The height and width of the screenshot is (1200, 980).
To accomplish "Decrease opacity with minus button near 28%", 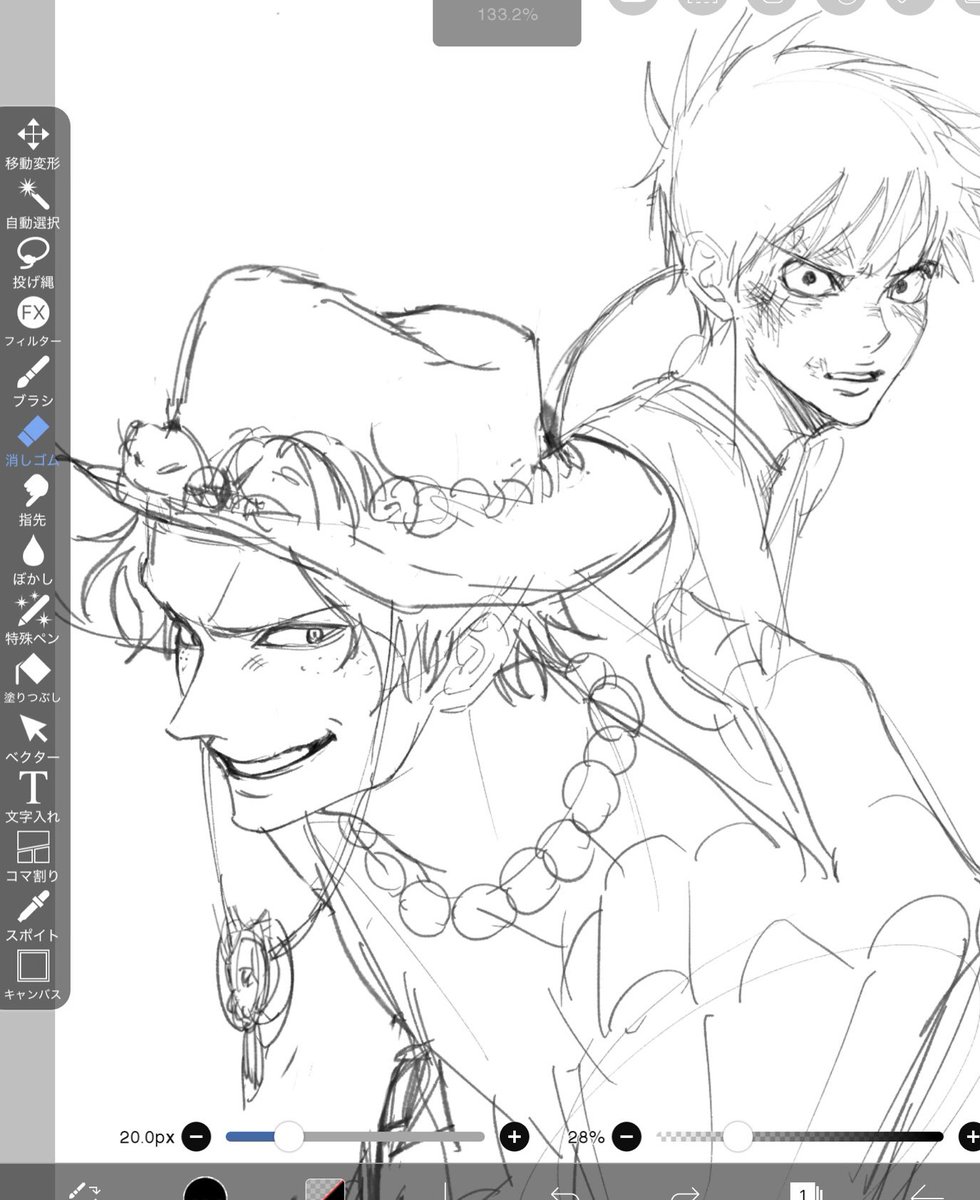I will point(627,1136).
